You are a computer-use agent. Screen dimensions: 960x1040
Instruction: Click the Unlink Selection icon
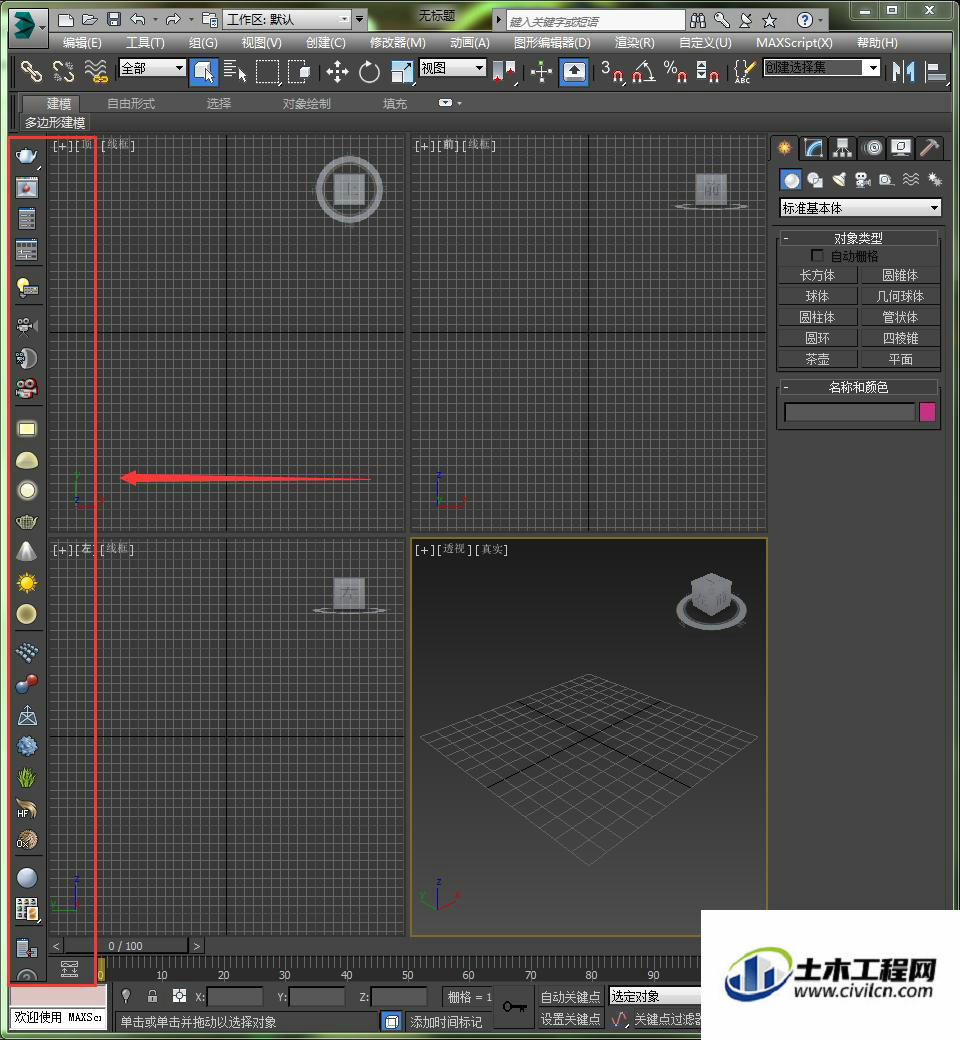[x=63, y=70]
